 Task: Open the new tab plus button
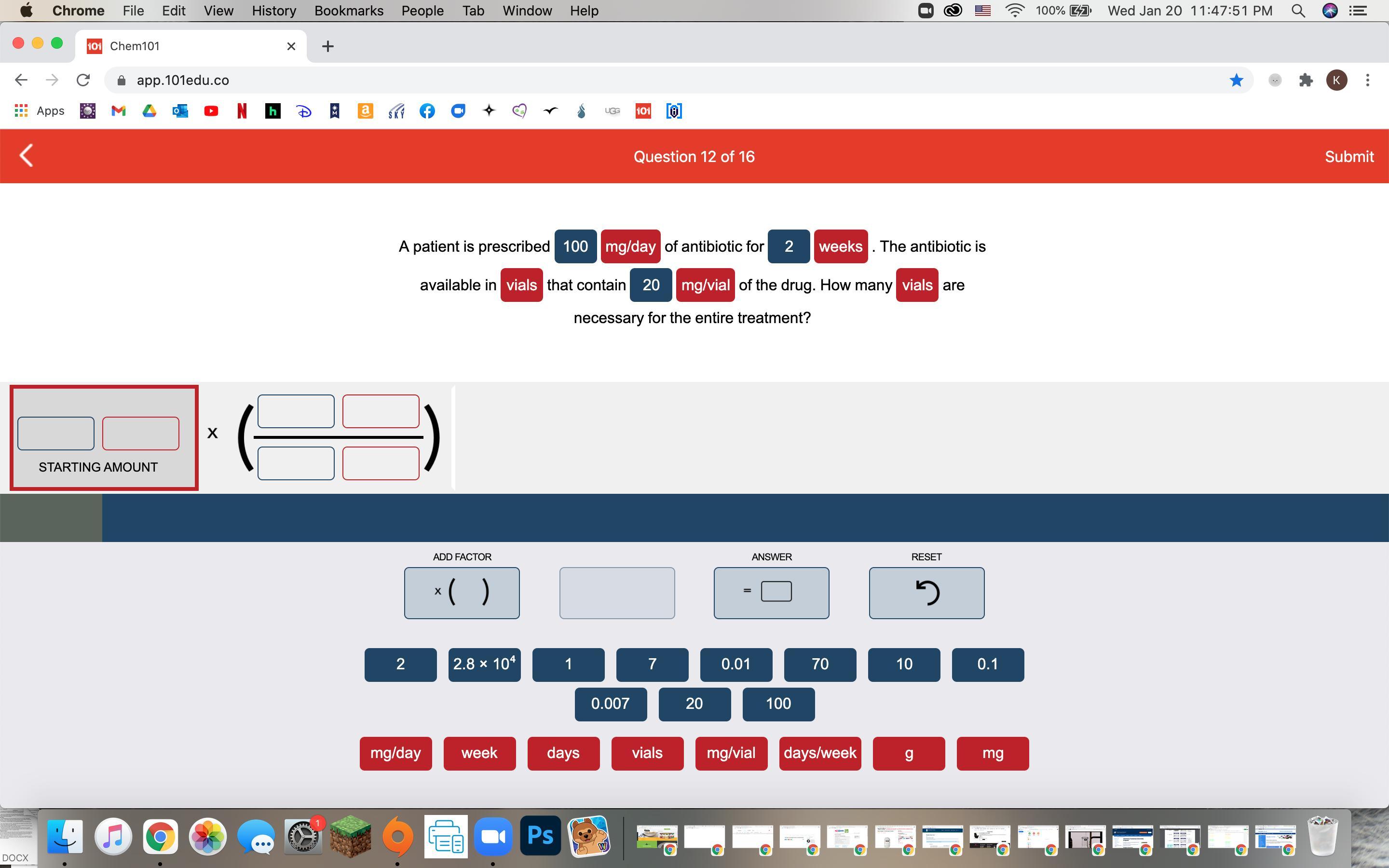[328, 46]
